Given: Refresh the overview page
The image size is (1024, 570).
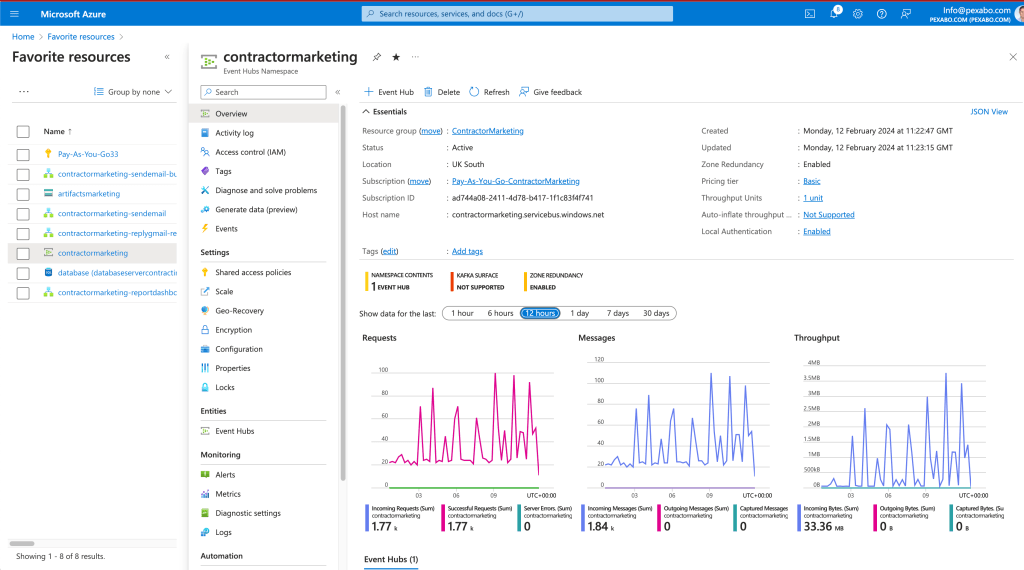Looking at the screenshot, I should pos(489,92).
